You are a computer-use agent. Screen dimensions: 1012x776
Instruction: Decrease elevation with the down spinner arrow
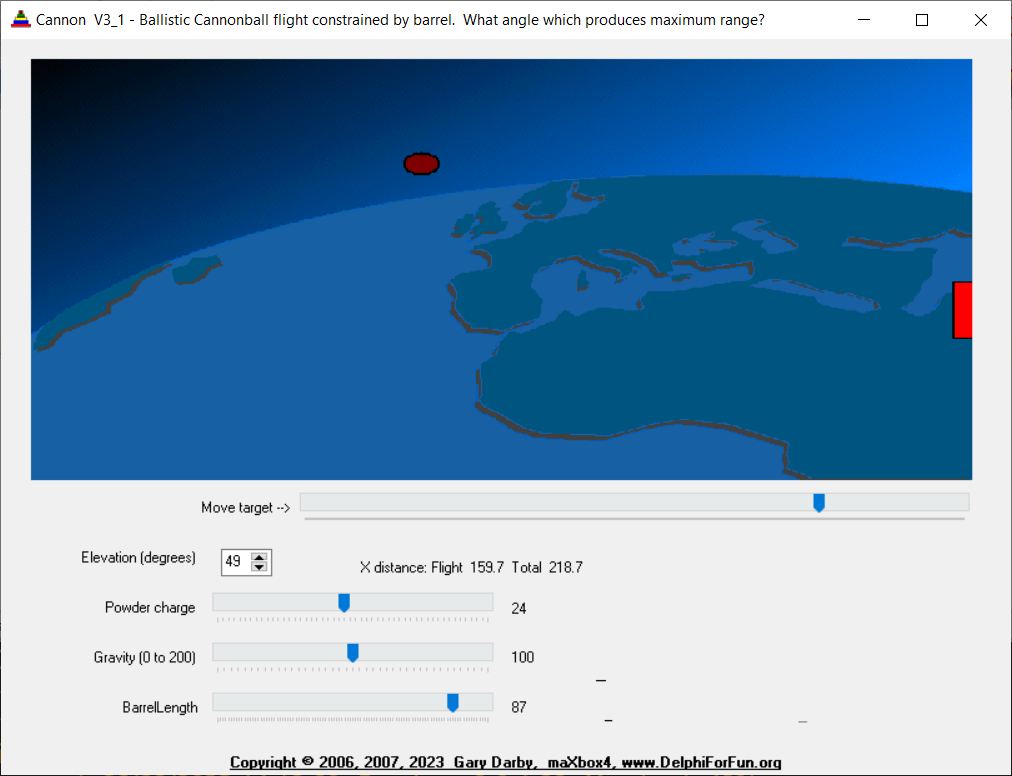[259, 568]
